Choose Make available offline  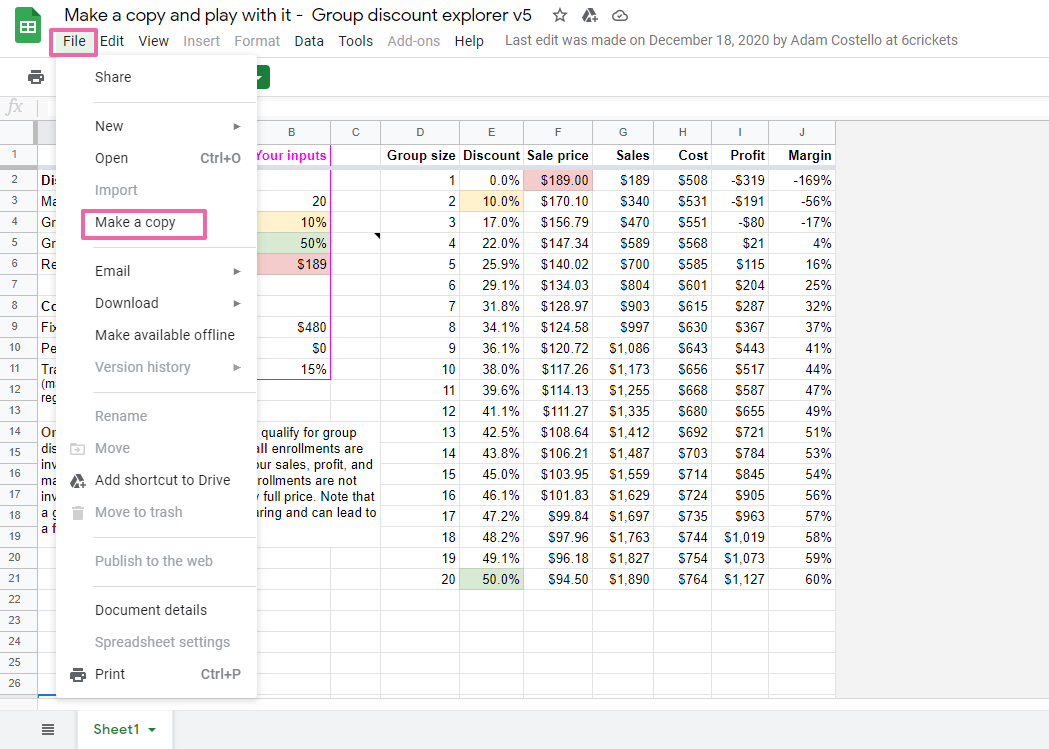click(165, 335)
